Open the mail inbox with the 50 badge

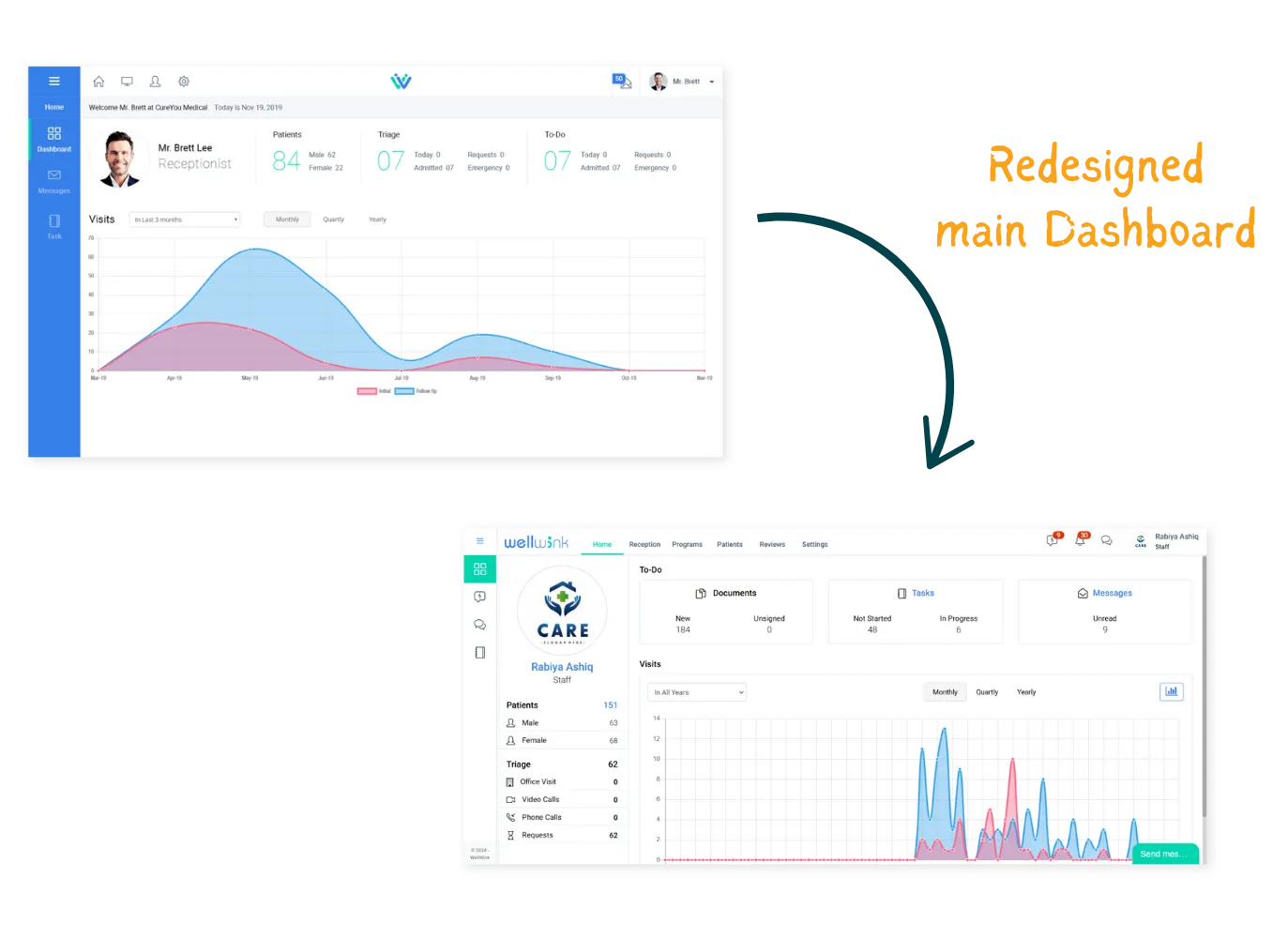(623, 83)
